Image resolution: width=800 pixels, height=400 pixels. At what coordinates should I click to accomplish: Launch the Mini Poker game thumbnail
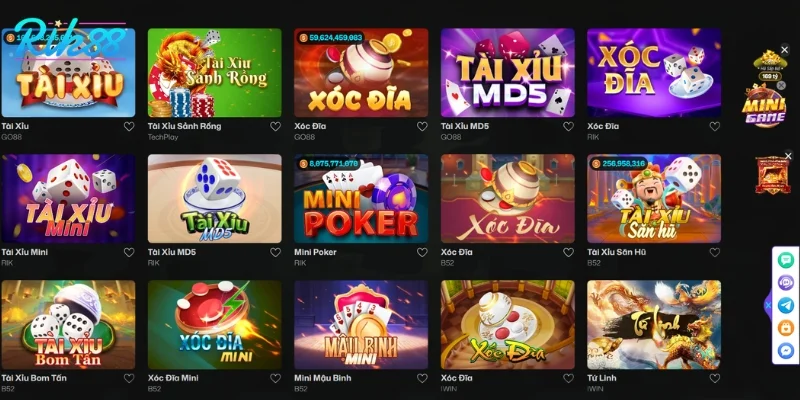tap(361, 198)
